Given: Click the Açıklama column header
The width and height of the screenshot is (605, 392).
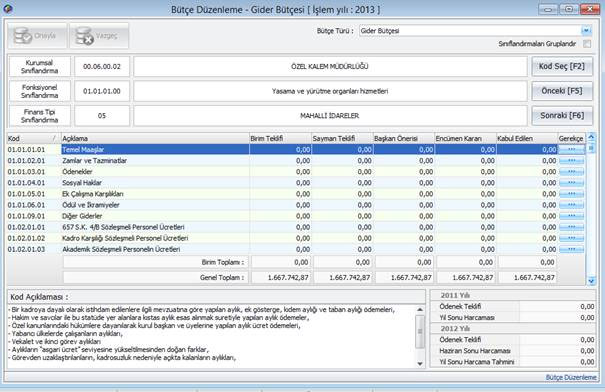Looking at the screenshot, I should (155, 138).
